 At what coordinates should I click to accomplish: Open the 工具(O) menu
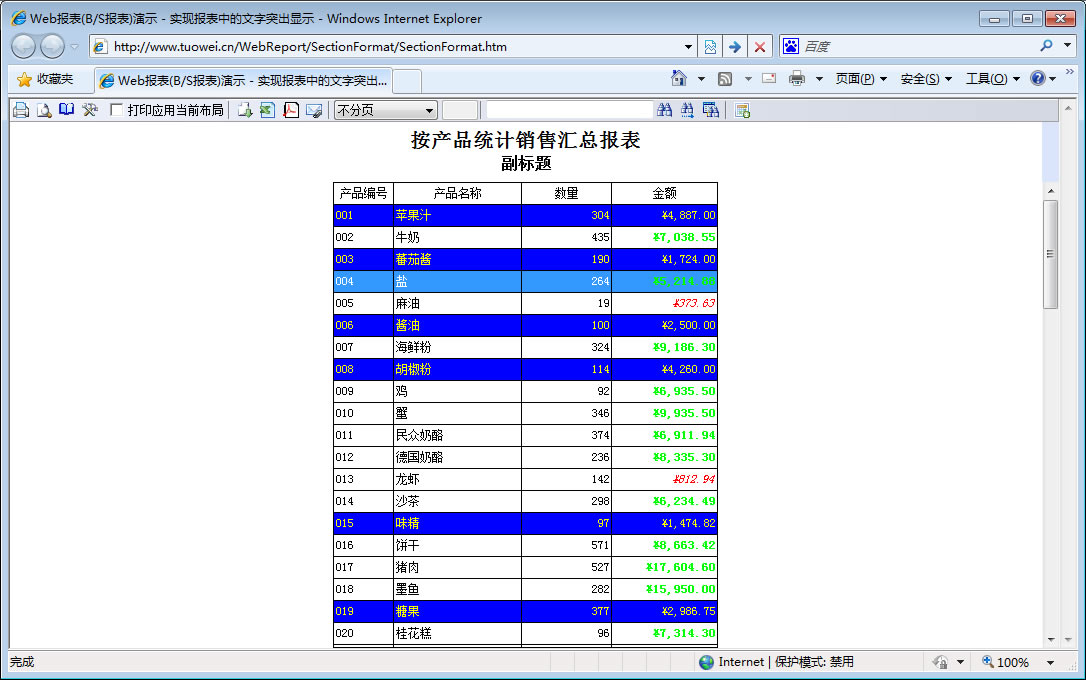coord(992,78)
